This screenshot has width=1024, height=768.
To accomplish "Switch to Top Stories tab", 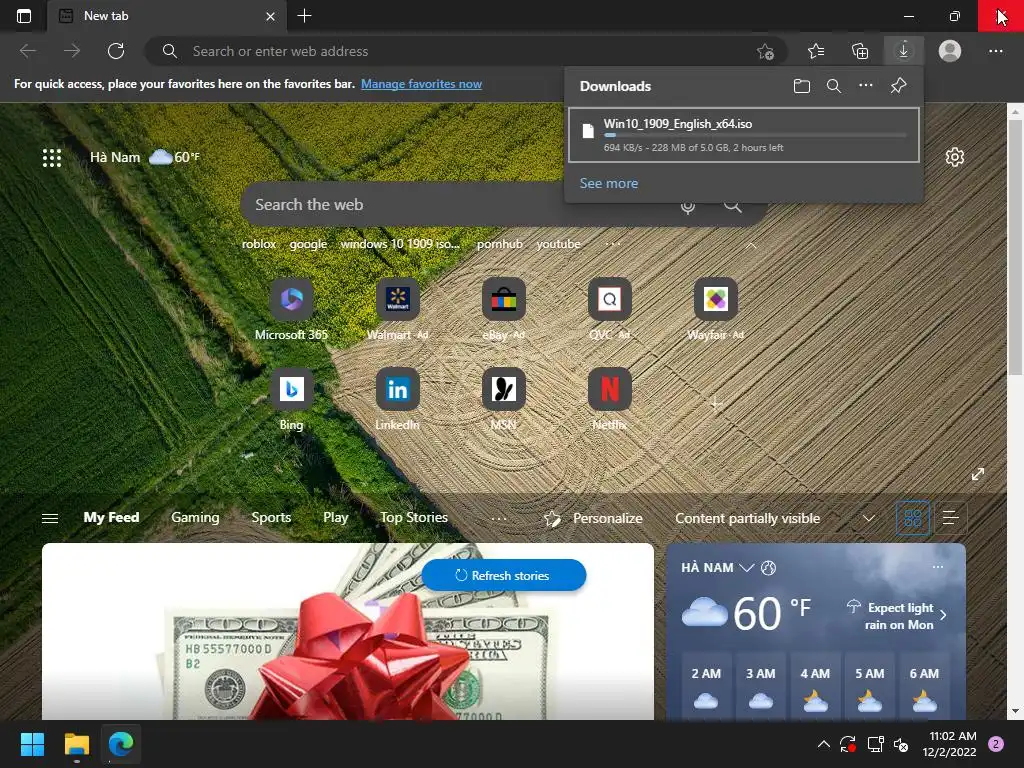I will (x=414, y=517).
